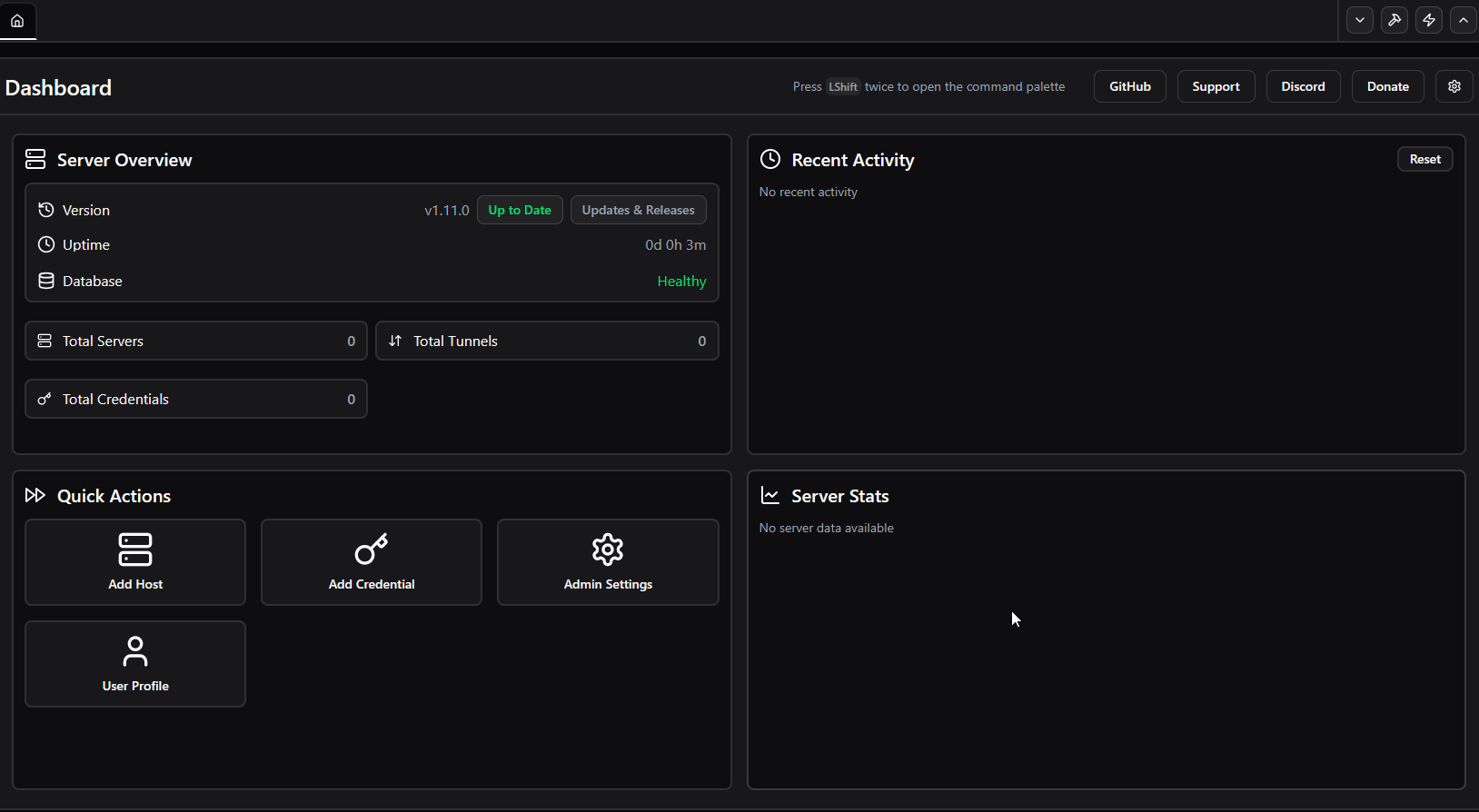Click the Total Servers counter card

[195, 341]
